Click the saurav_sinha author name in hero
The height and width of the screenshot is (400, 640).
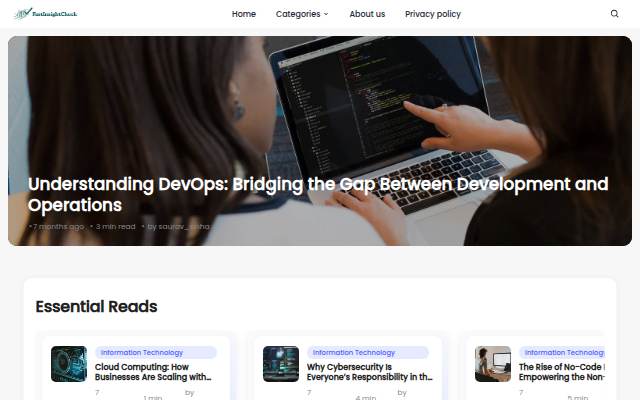point(184,227)
